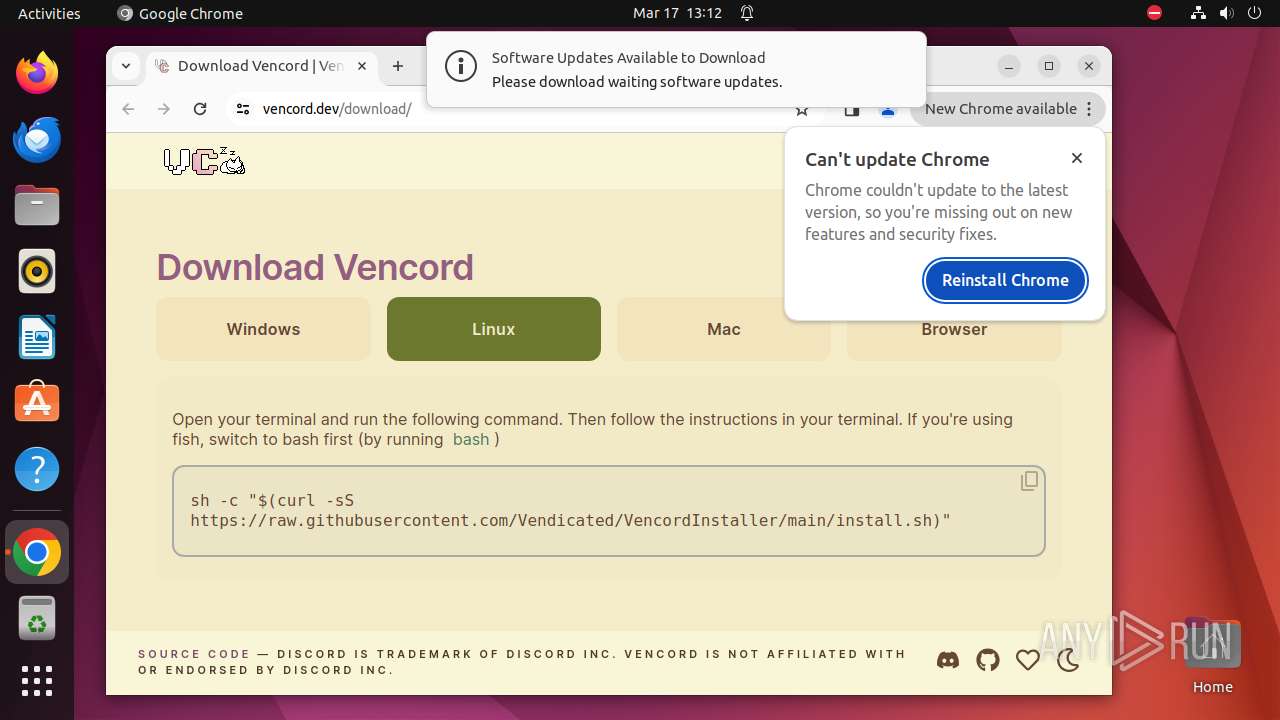Open Rhythmbox music player in dock
Image resolution: width=1280 pixels, height=720 pixels.
[37, 271]
